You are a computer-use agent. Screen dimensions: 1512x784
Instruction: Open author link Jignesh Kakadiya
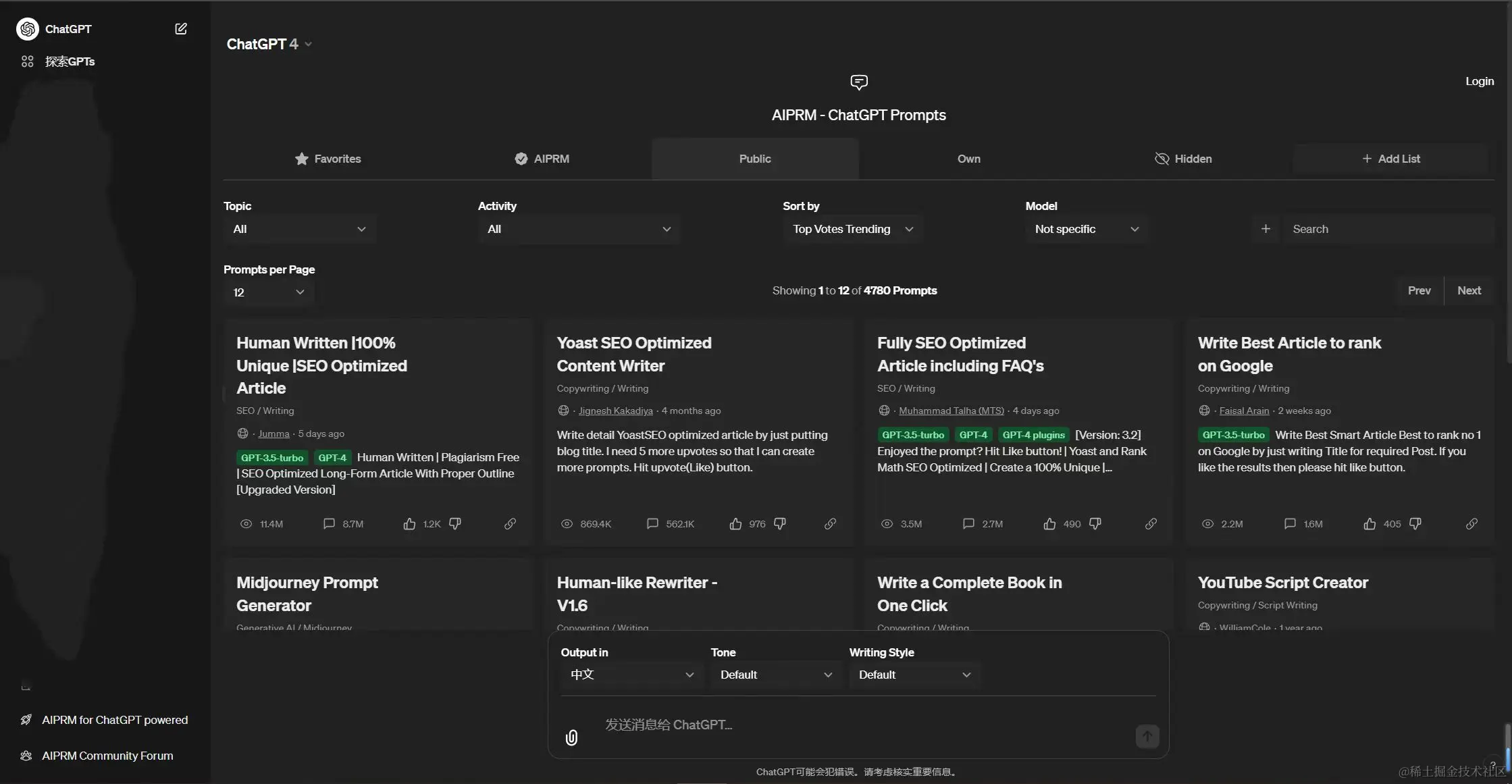click(x=615, y=411)
